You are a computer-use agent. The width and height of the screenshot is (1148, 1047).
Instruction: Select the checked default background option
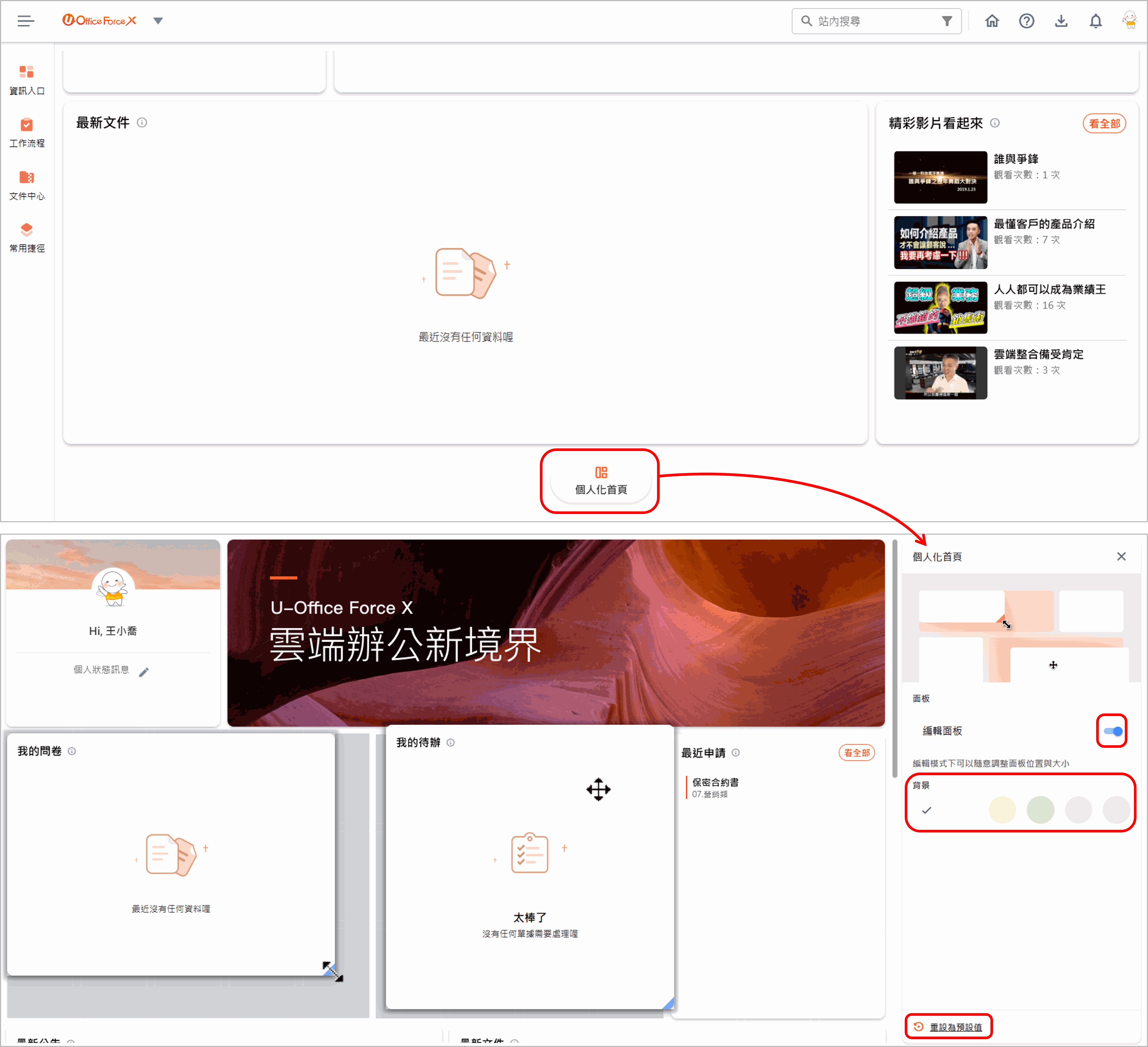[x=926, y=810]
